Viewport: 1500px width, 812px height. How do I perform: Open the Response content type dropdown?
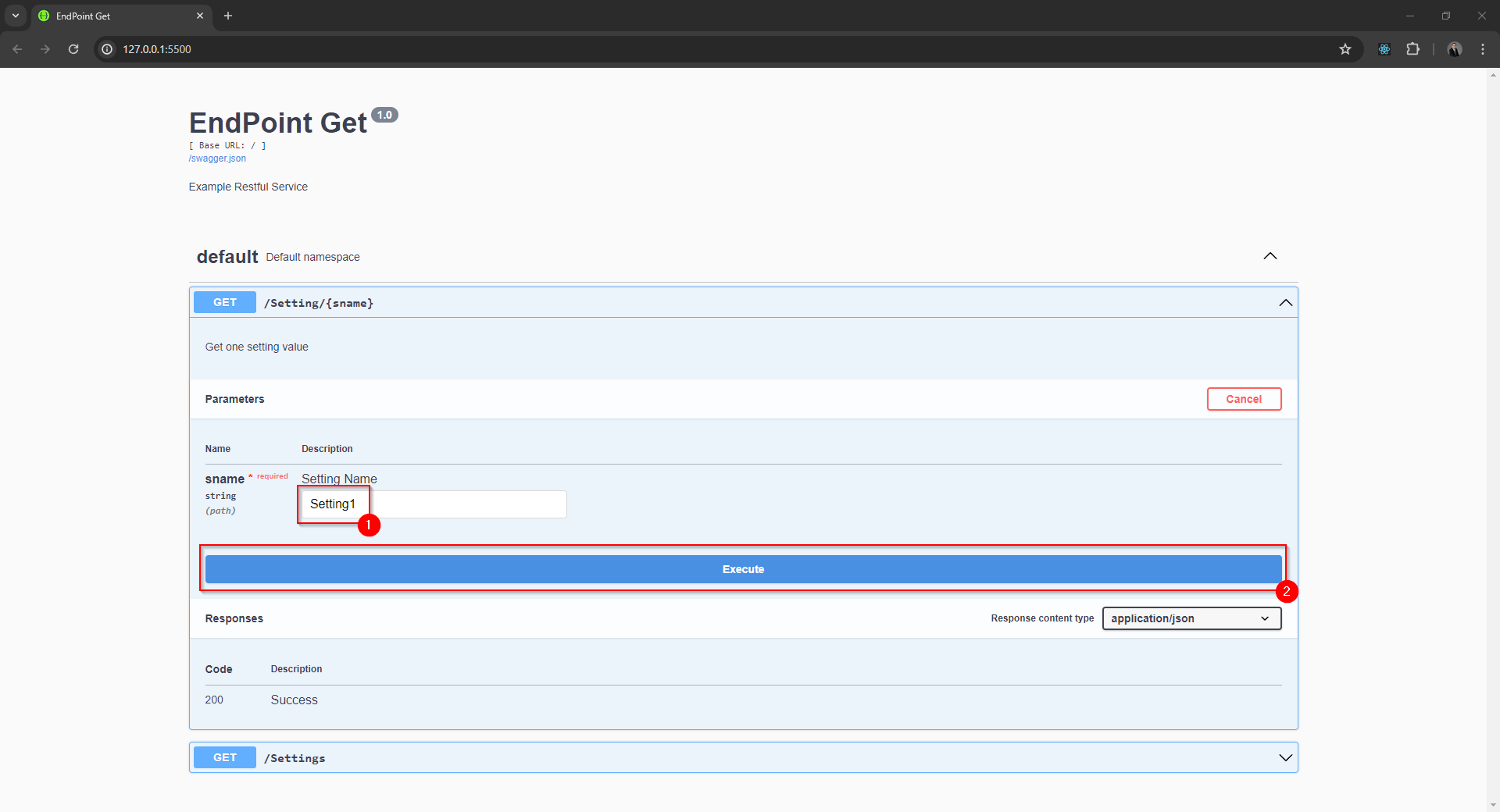coord(1191,618)
